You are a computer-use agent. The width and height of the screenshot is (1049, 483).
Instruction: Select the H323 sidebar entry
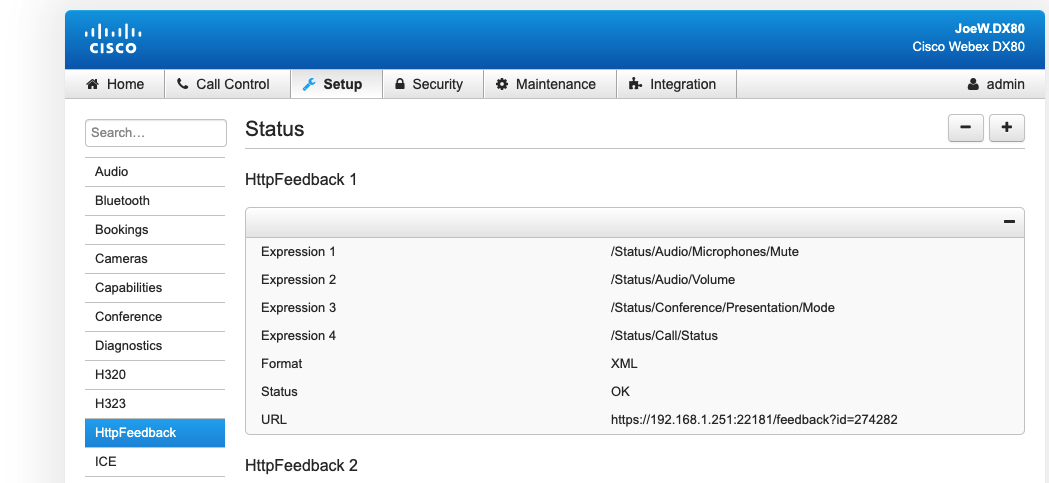click(155, 404)
